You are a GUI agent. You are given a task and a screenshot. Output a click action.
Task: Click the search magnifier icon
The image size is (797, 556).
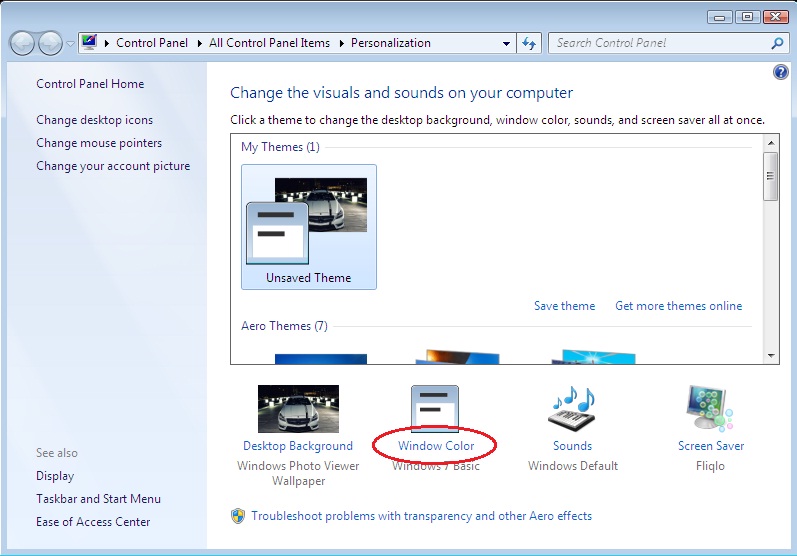pyautogui.click(x=778, y=43)
